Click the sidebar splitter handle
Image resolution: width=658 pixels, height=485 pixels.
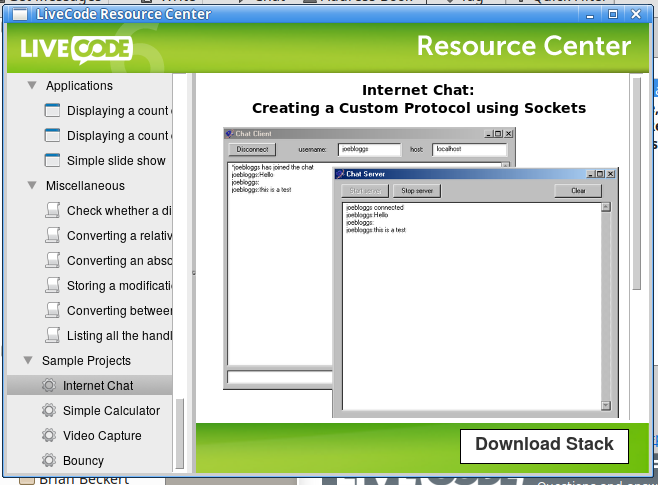(193, 272)
